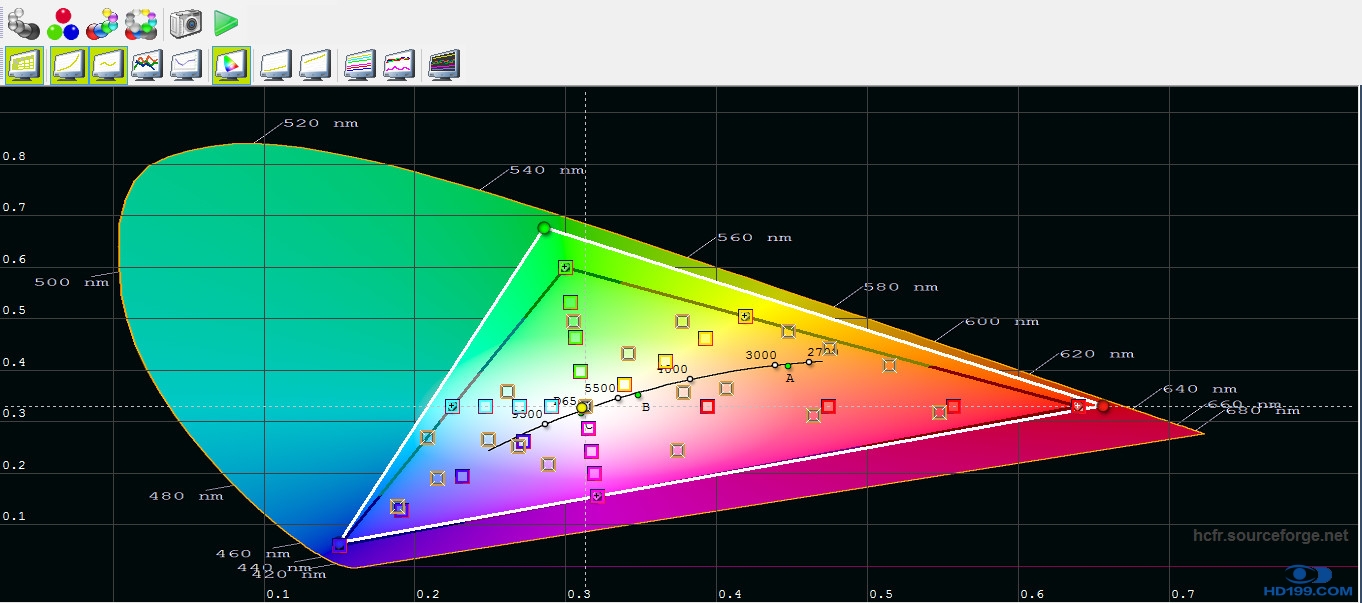The width and height of the screenshot is (1362, 603).
Task: Toggle the flat yellow gamma curve view
Action: (108, 65)
